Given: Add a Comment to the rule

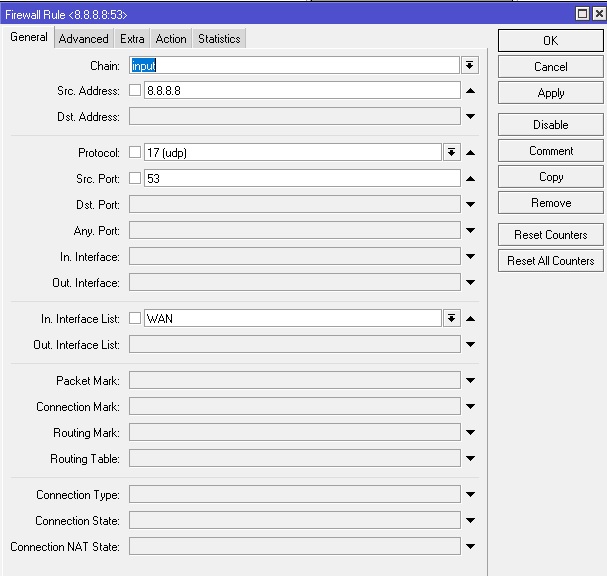Looking at the screenshot, I should point(550,151).
